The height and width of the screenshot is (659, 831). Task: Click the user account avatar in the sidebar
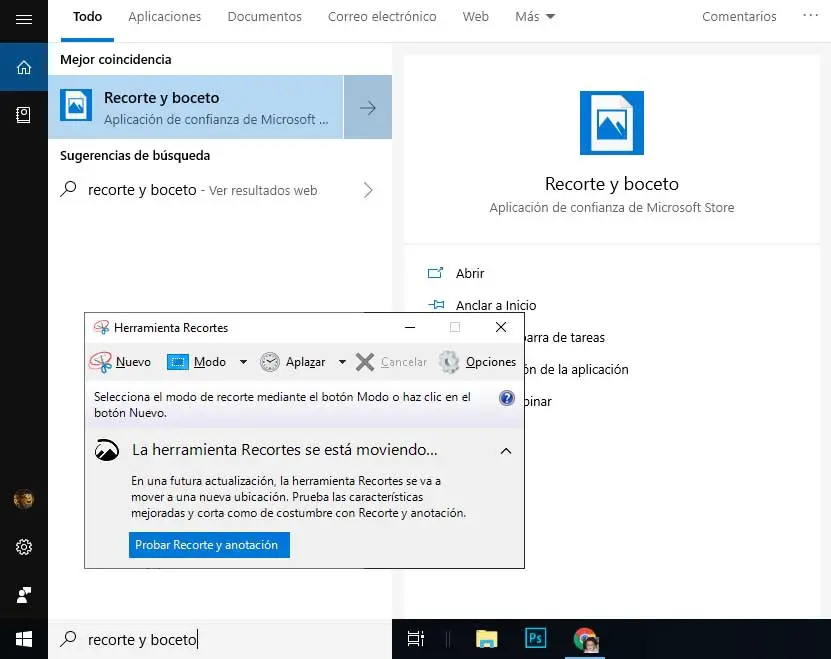coord(23,499)
